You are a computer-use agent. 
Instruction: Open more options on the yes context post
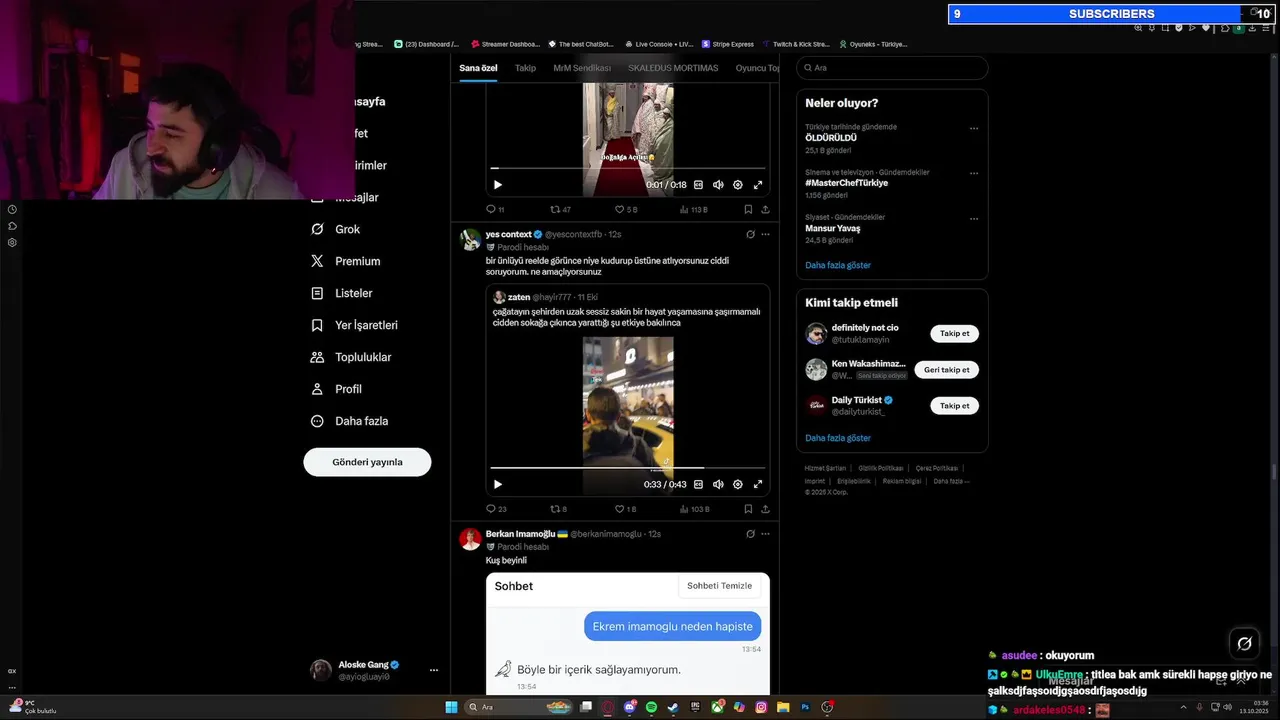765,234
